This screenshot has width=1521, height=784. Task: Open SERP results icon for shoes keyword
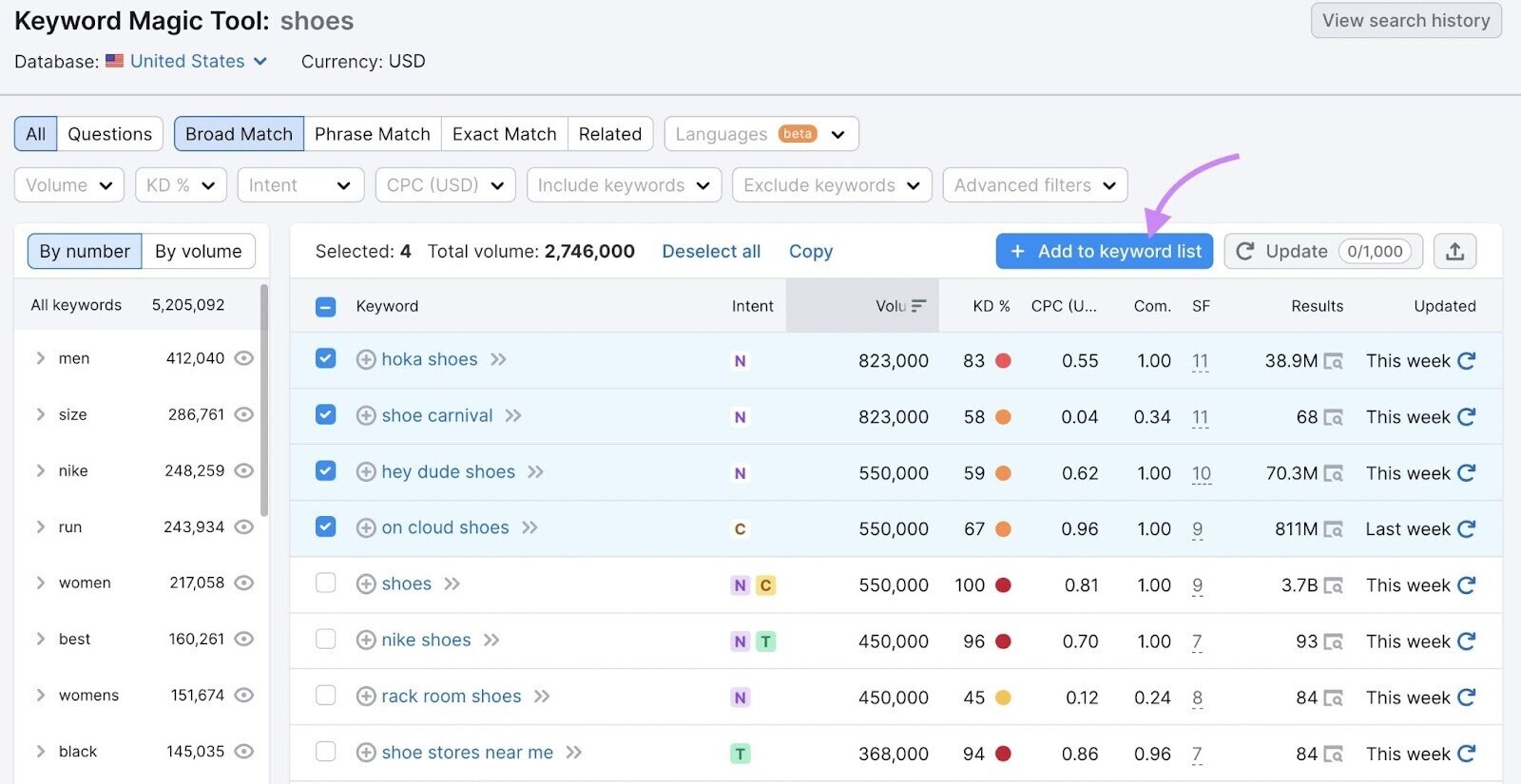(x=1334, y=586)
